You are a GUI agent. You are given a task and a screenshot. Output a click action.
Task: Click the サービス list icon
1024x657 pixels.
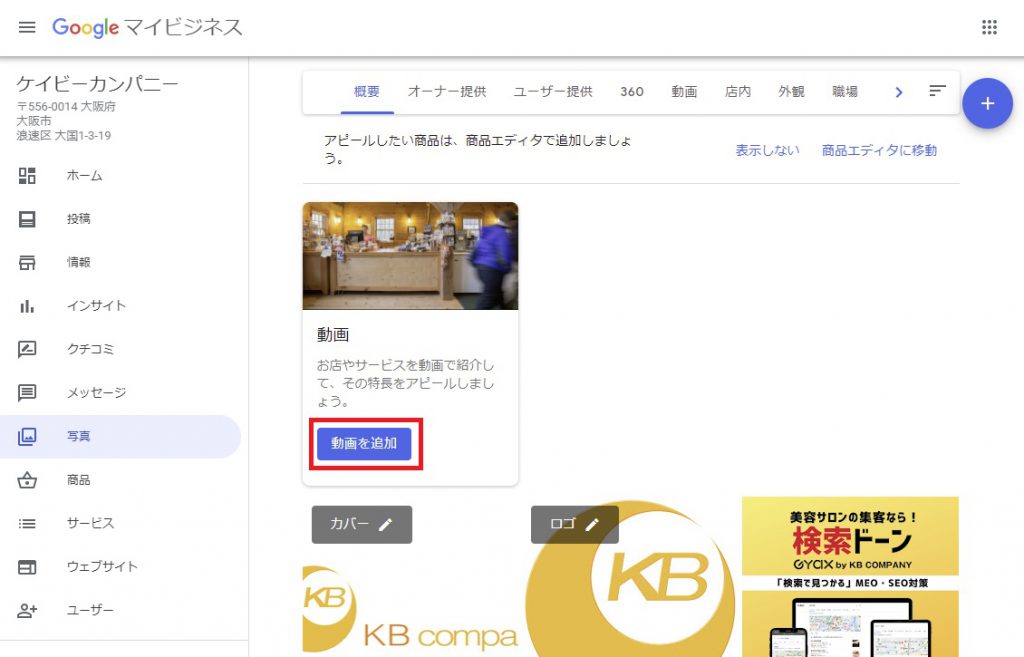coord(27,523)
